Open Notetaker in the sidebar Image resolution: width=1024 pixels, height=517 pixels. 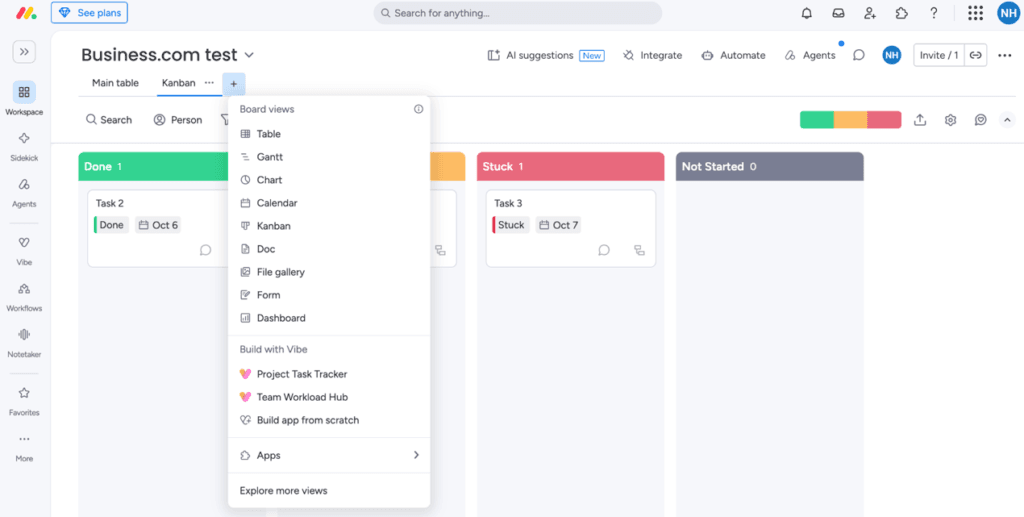[24, 341]
